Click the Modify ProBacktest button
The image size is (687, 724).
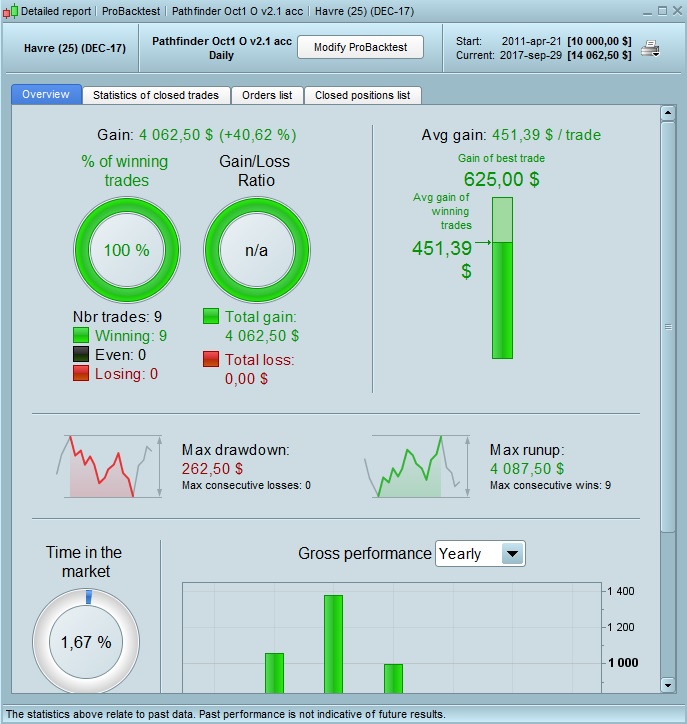click(x=361, y=47)
